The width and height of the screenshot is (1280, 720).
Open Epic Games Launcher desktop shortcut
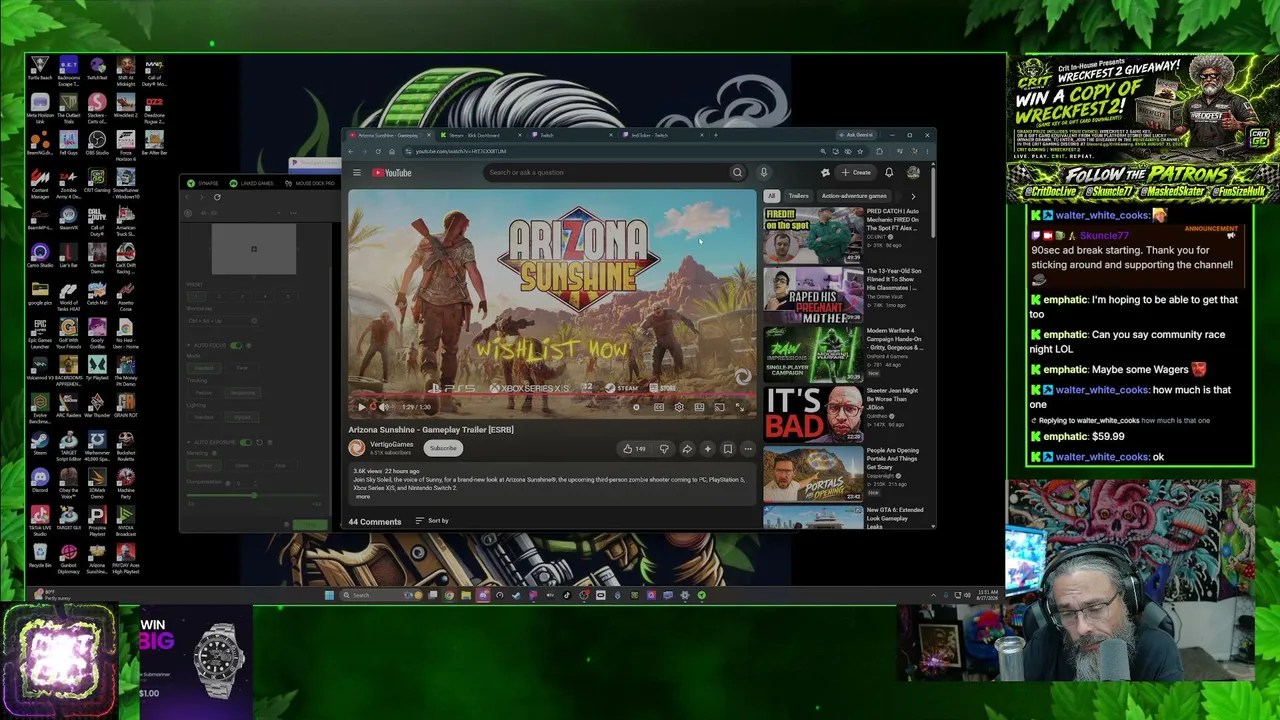pyautogui.click(x=40, y=332)
